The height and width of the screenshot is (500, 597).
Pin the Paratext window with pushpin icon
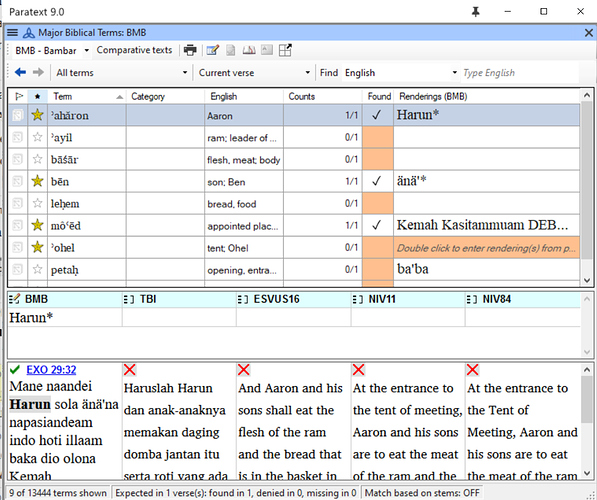(476, 12)
